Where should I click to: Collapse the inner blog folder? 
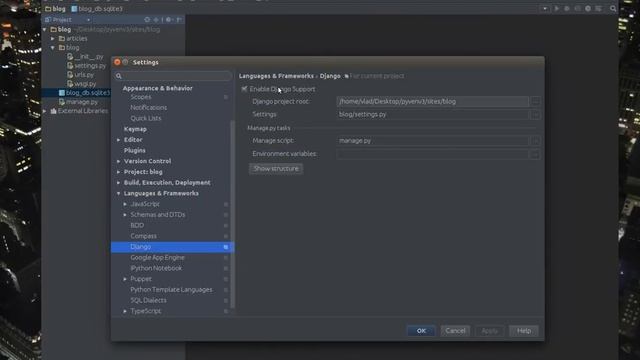53,47
